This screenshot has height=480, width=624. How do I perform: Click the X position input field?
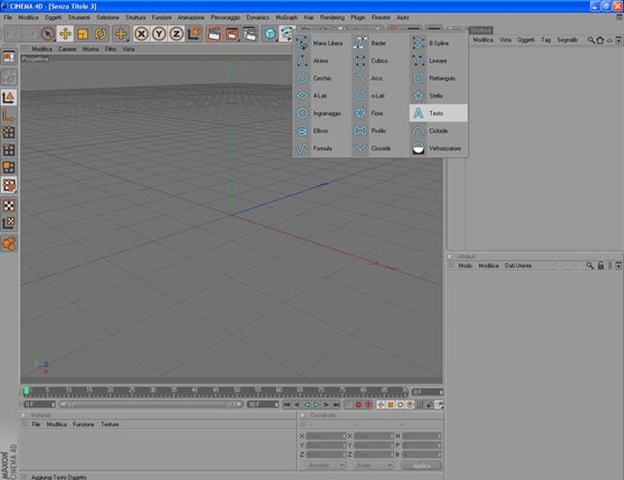(326, 436)
